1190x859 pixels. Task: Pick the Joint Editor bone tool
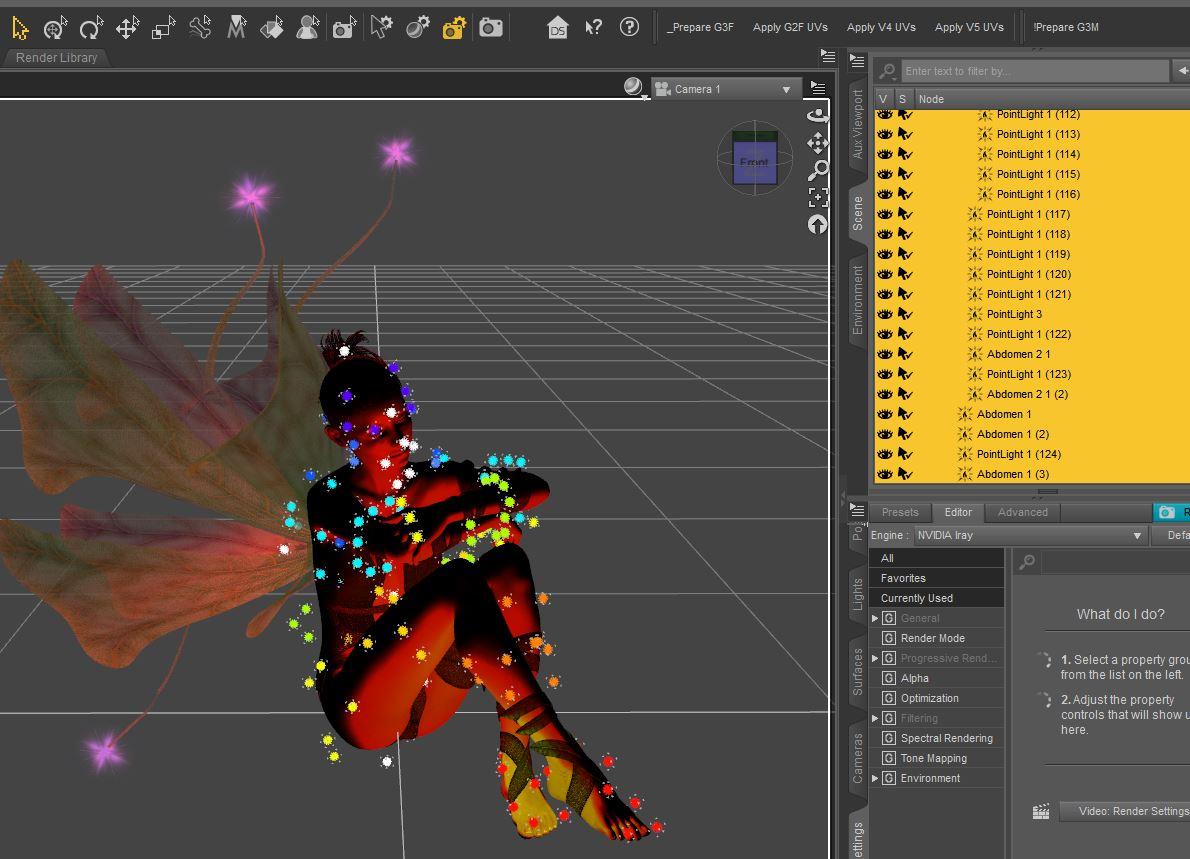[200, 28]
